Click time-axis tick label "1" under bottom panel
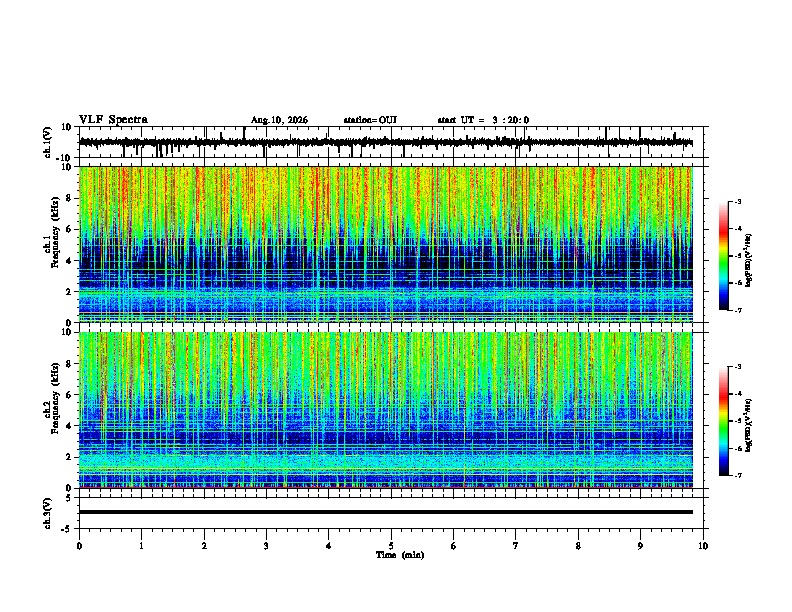The width and height of the screenshot is (792, 612). coord(141,546)
